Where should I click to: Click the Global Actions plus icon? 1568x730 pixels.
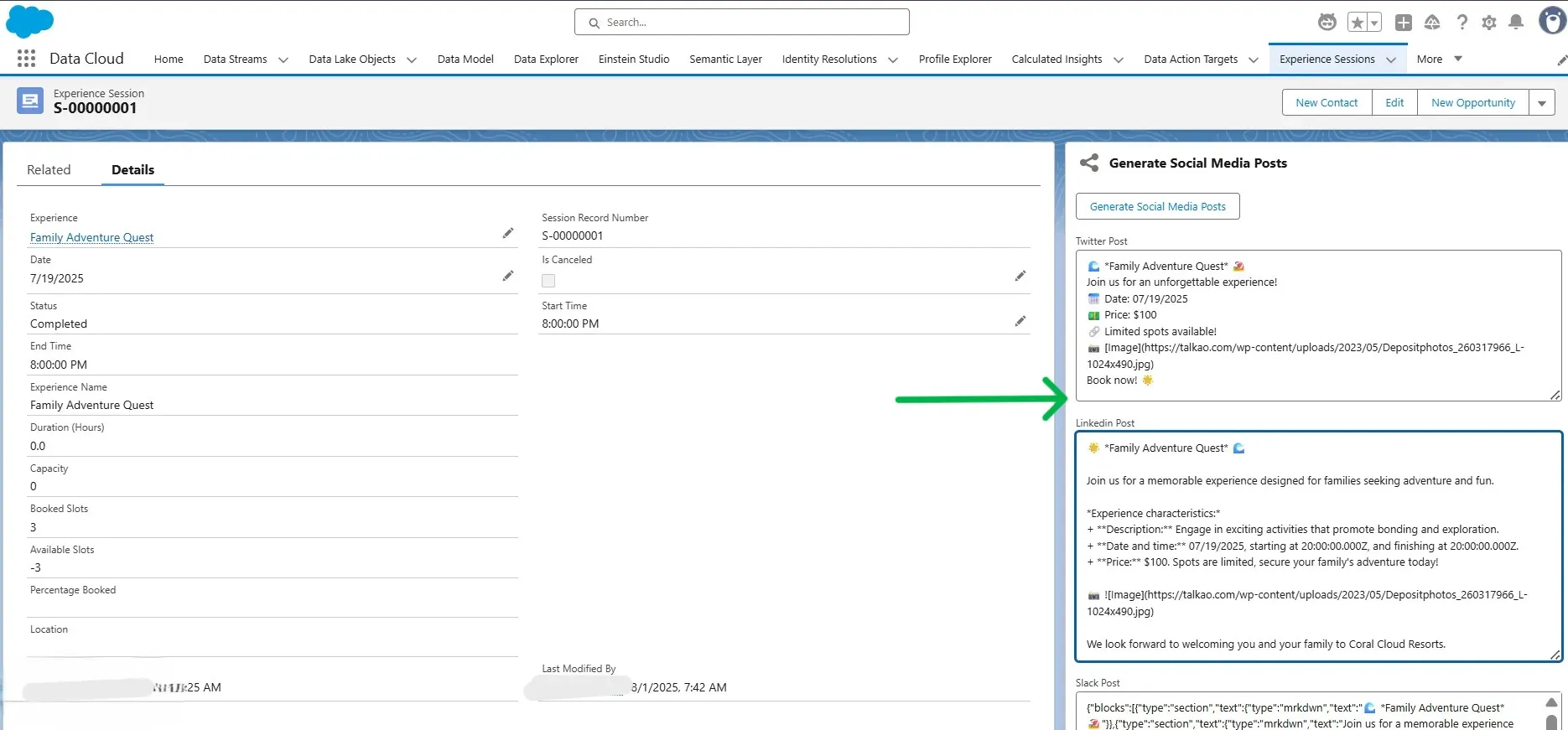(1403, 23)
